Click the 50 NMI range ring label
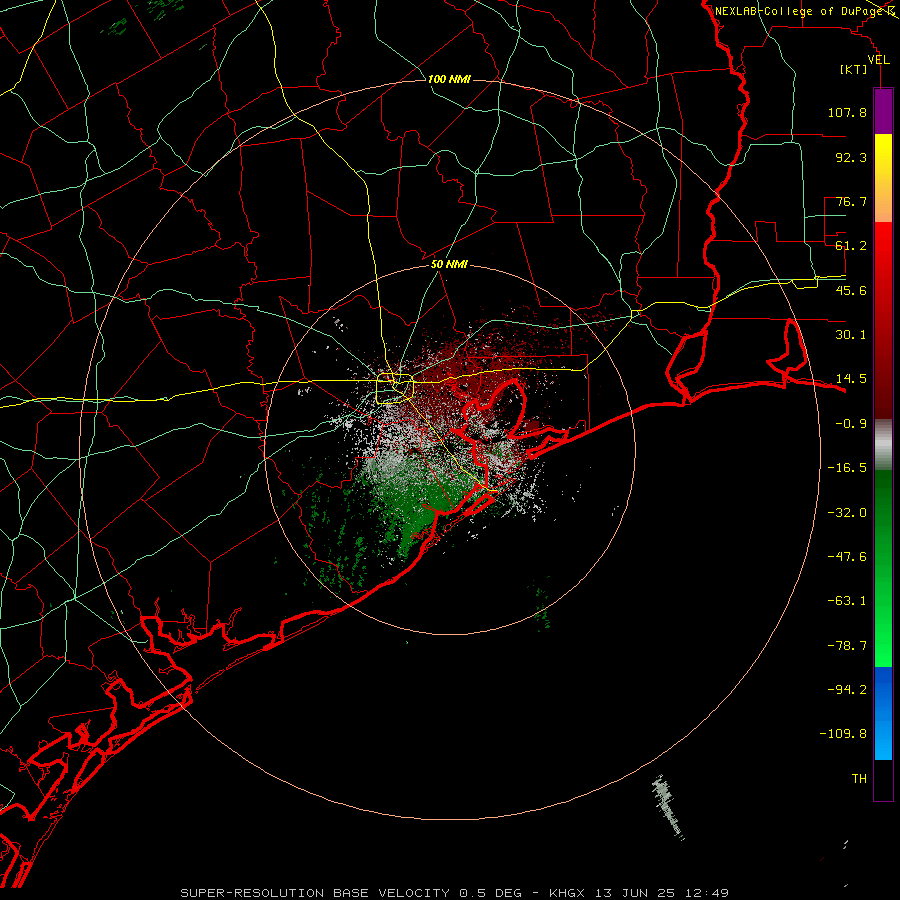Screen dimensions: 900x900 (x=449, y=265)
